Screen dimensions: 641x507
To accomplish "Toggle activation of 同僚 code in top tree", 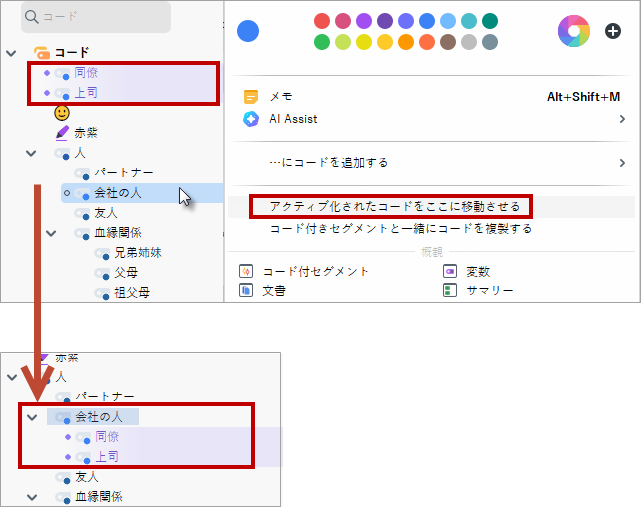I will coord(47,73).
